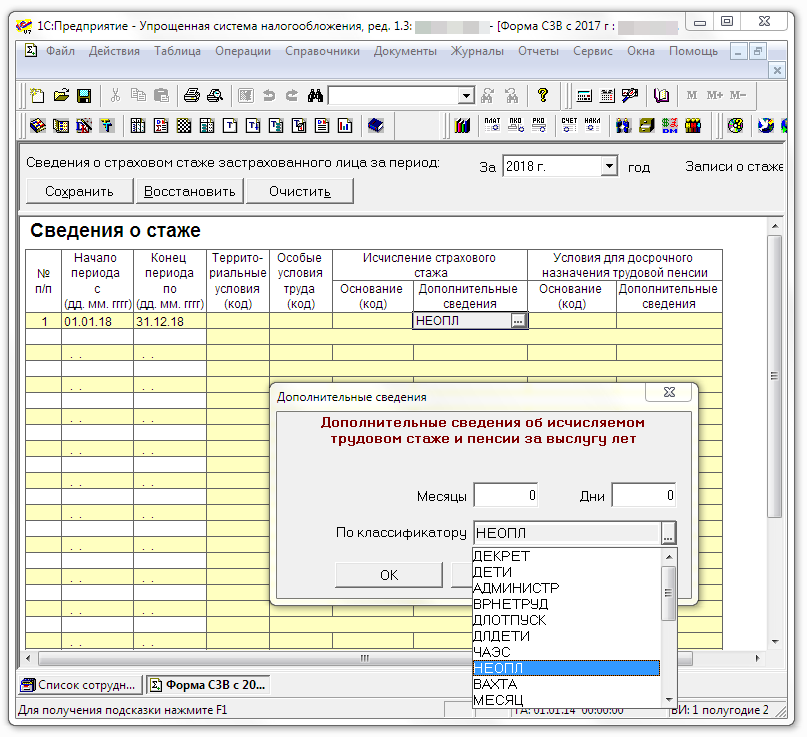Select ДЕТИ in the classifier list
807x737 pixels.
[x=566, y=572]
